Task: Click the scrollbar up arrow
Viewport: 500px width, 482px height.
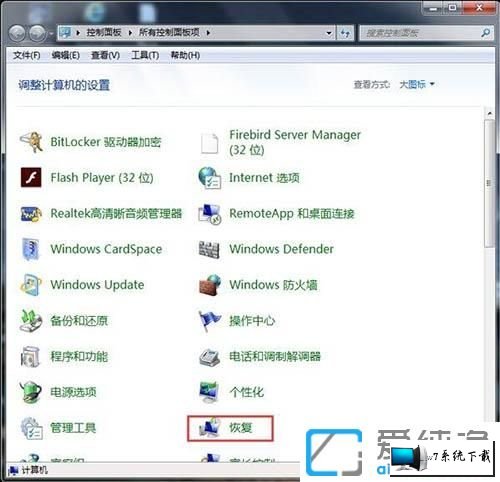Action: [489, 113]
